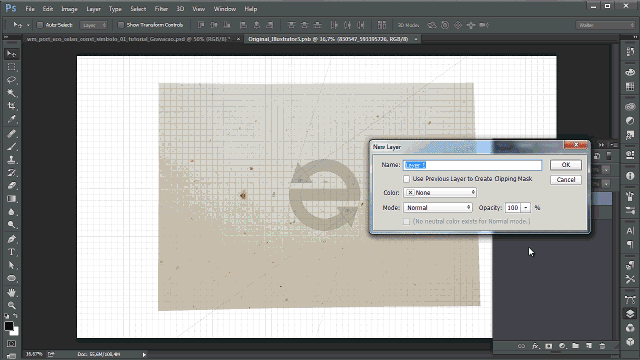
Task: Open the Help menu
Action: 251,9
